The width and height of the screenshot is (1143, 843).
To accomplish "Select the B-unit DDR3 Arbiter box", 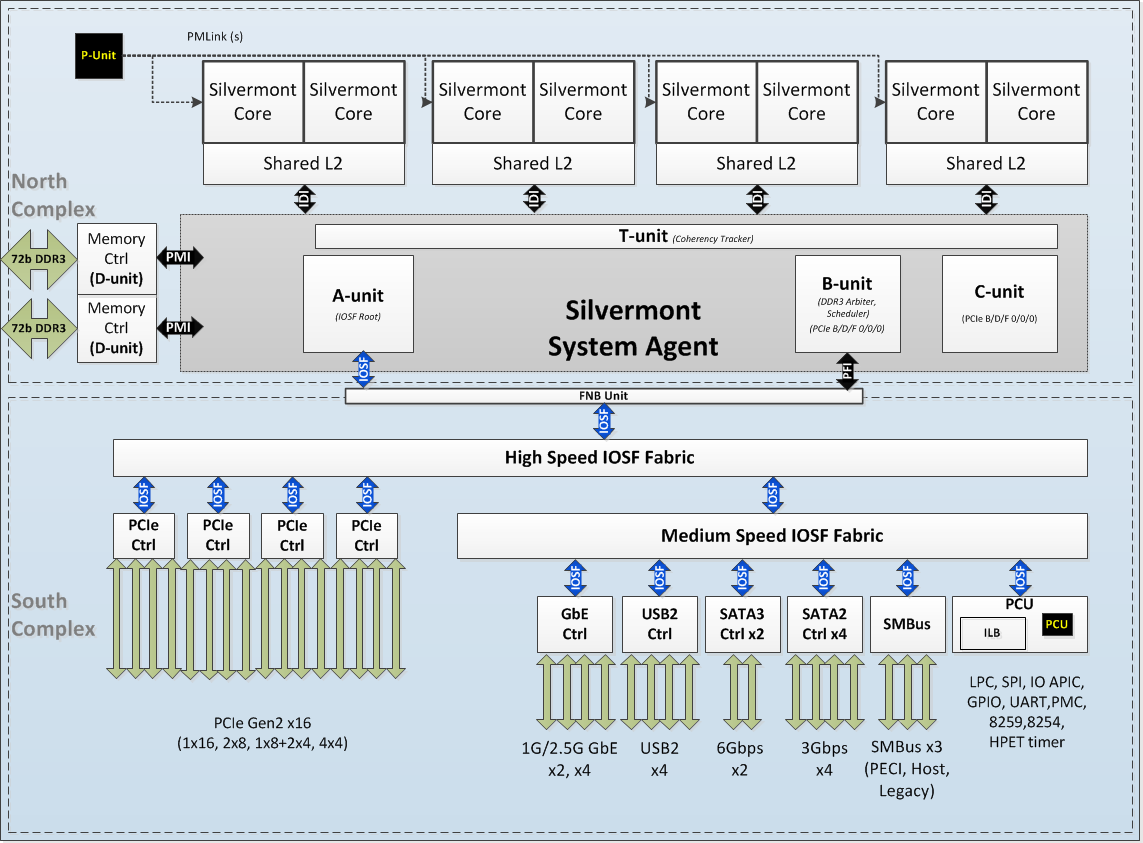I will point(848,304).
